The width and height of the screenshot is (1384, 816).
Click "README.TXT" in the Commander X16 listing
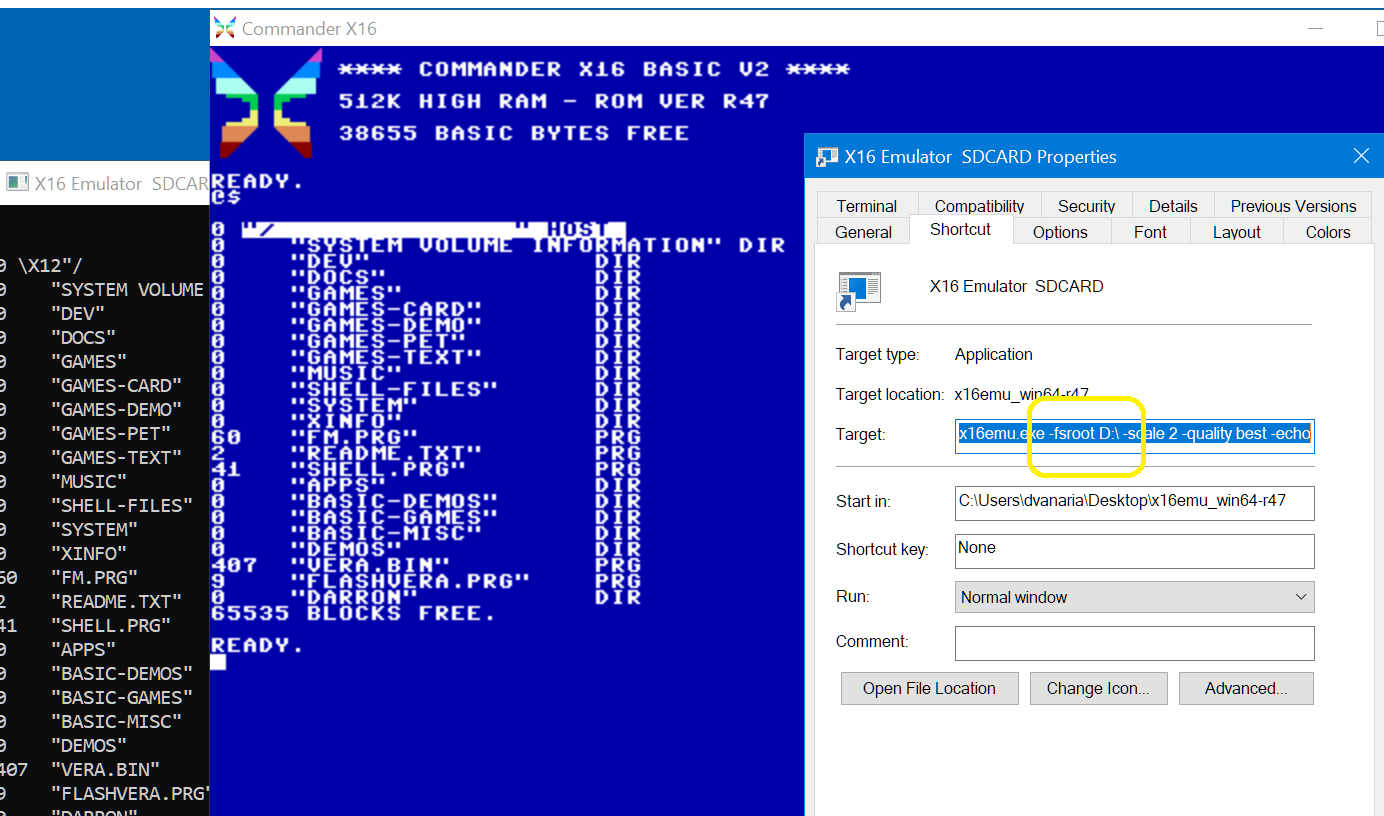pos(385,453)
